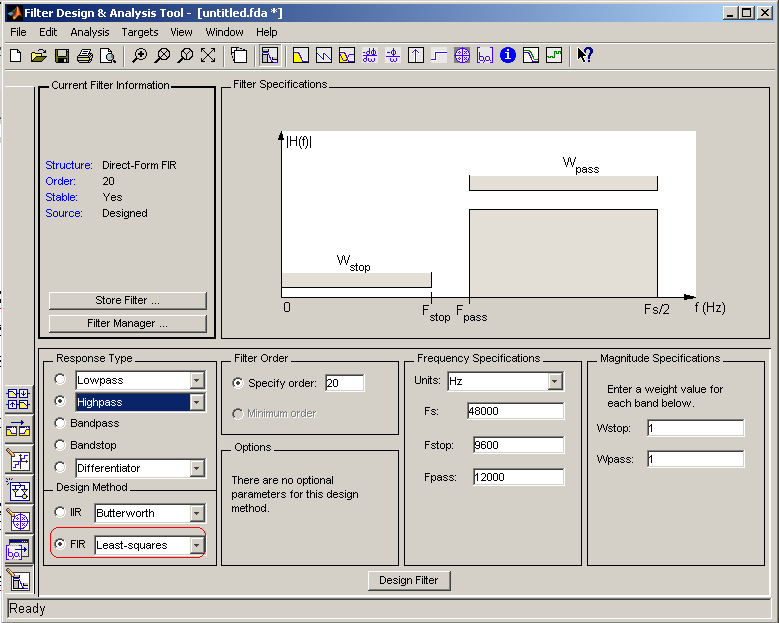The width and height of the screenshot is (779, 623).
Task: Open the Edit menu
Action: (48, 32)
